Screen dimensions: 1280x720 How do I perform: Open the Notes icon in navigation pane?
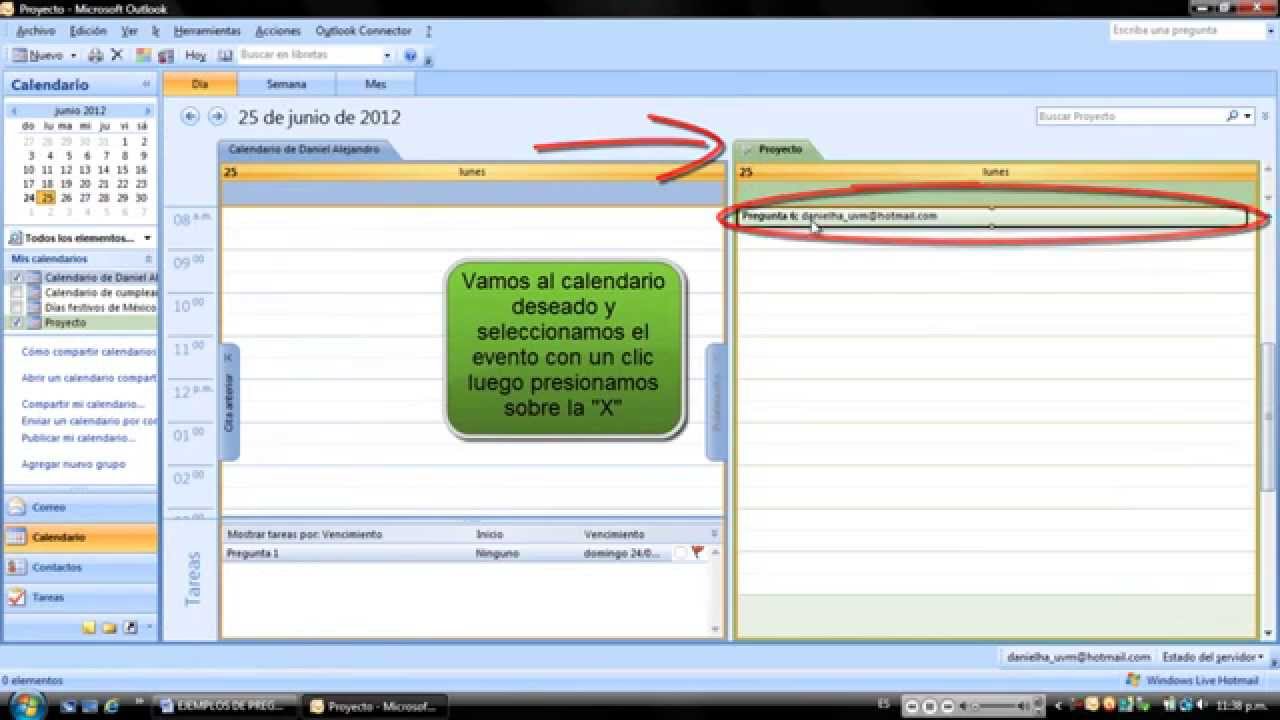pyautogui.click(x=89, y=628)
